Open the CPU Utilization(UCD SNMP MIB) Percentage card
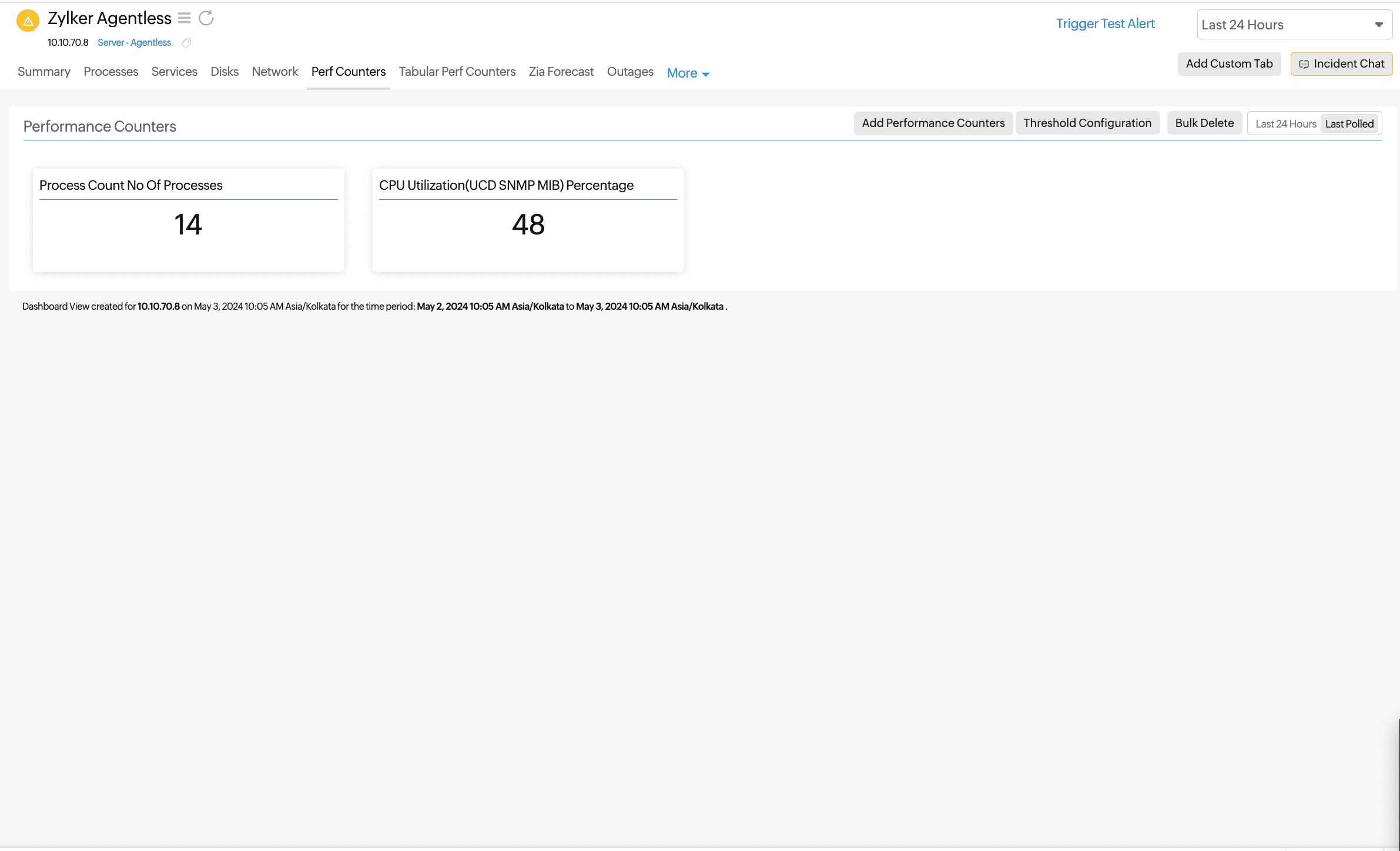The image size is (1400, 851). (528, 220)
